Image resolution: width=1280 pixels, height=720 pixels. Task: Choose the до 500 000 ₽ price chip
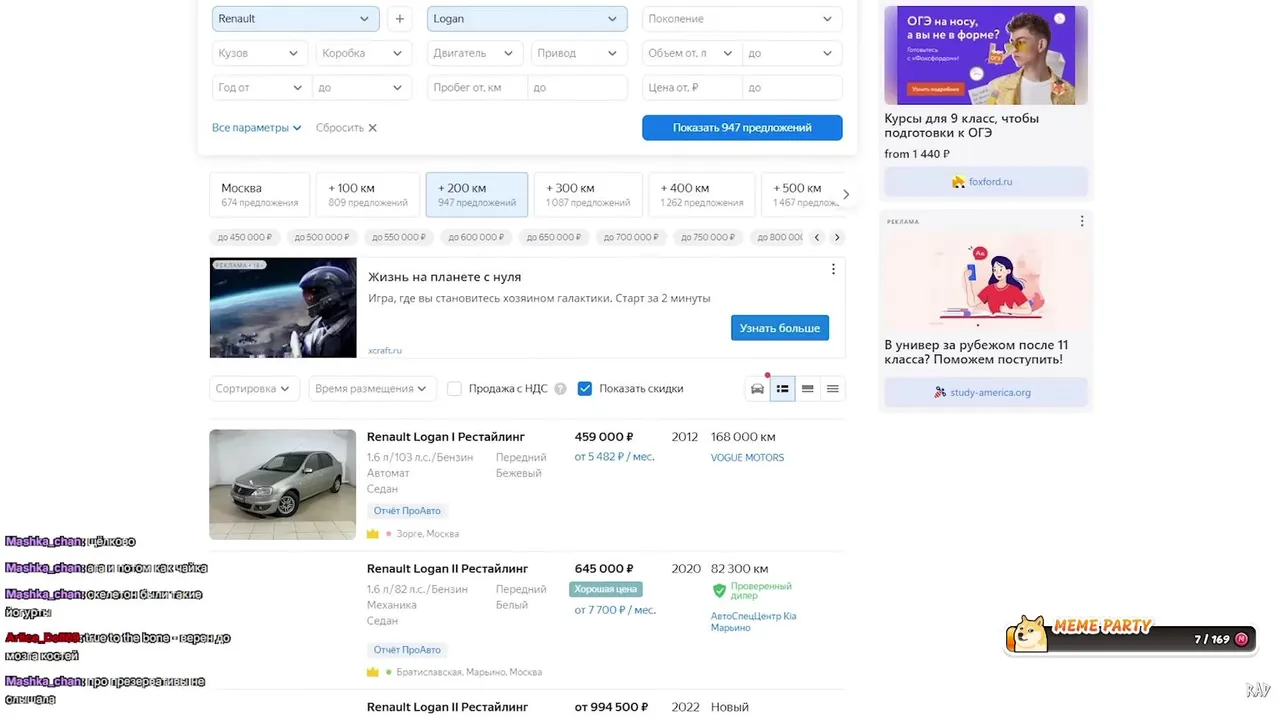pos(322,237)
